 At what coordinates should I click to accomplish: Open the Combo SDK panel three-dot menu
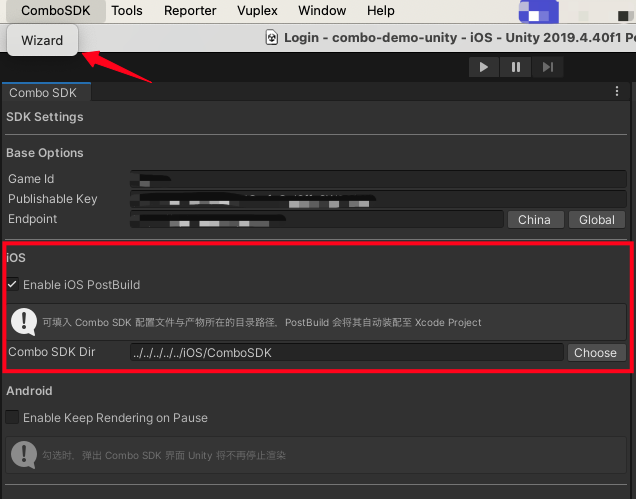[x=617, y=91]
